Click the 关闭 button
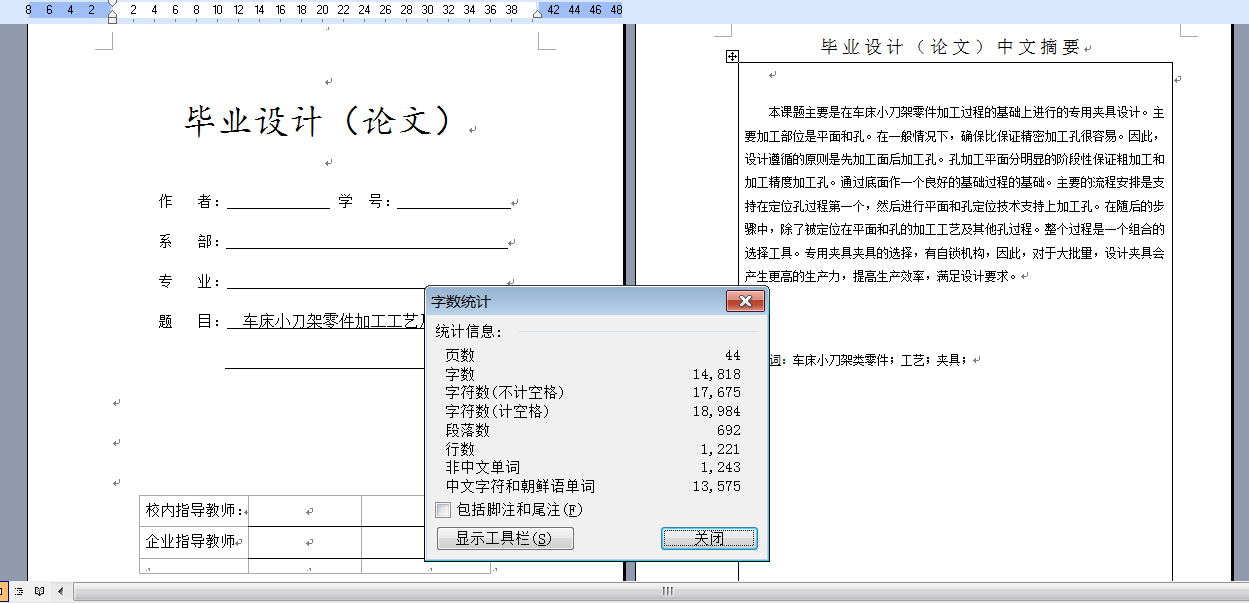This screenshot has height=603, width=1249. coord(709,539)
